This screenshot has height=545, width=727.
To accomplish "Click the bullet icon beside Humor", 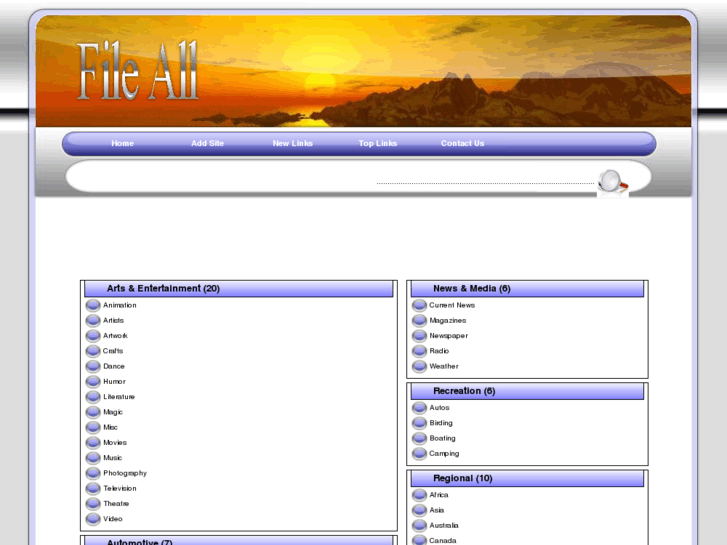I will (93, 382).
